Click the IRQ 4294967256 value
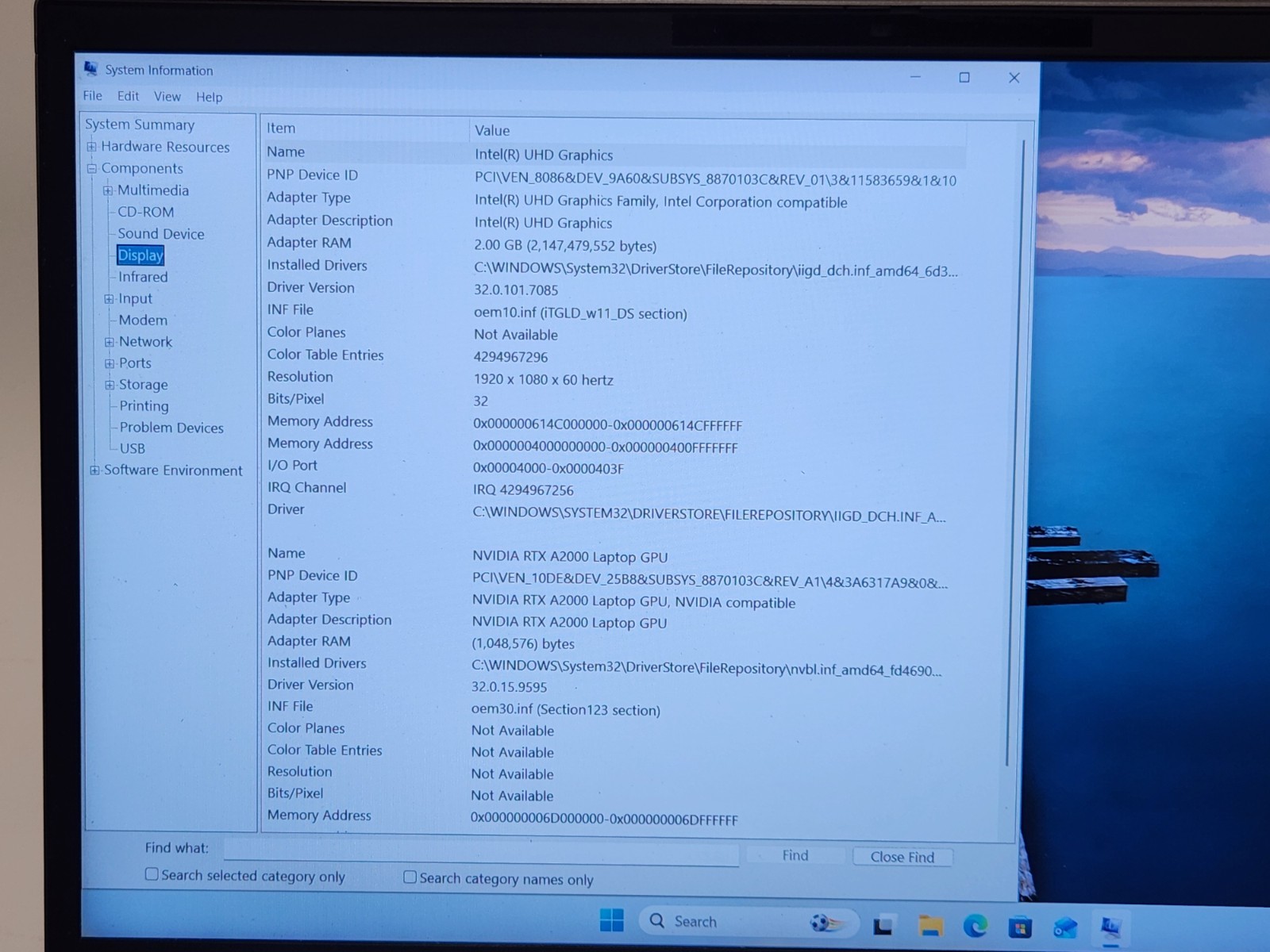Image resolution: width=1270 pixels, height=952 pixels. [523, 490]
